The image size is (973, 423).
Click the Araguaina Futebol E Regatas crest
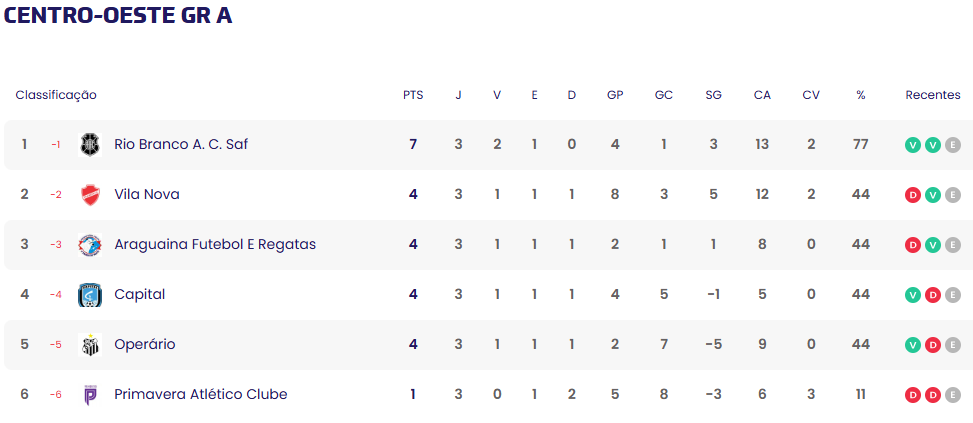(90, 245)
